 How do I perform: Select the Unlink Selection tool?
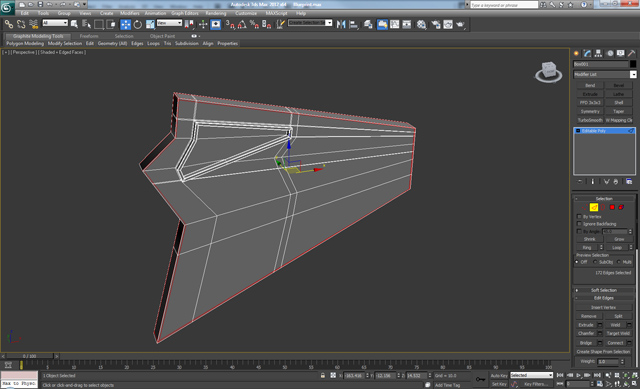[x=21, y=24]
